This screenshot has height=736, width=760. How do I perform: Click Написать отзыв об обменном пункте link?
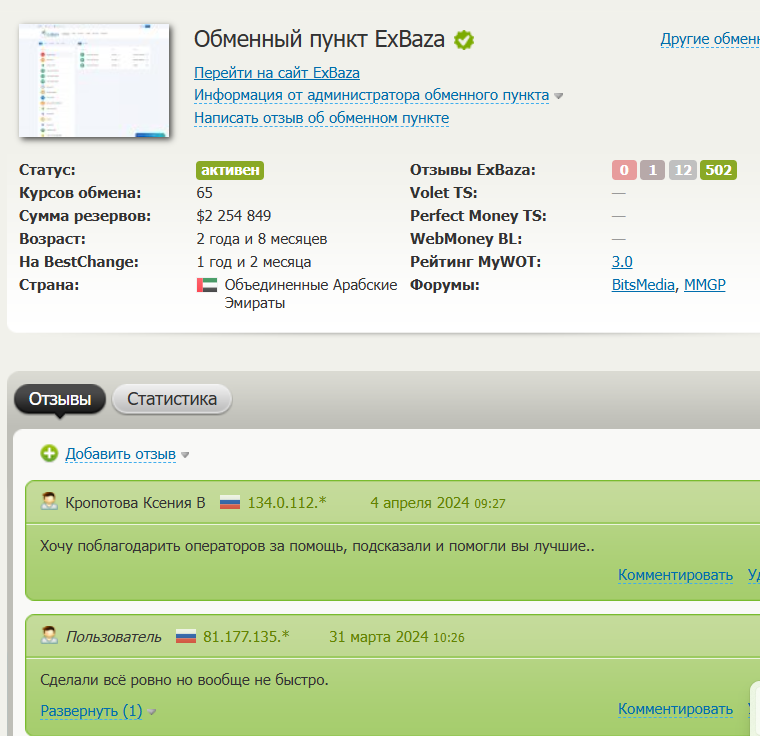coord(321,118)
